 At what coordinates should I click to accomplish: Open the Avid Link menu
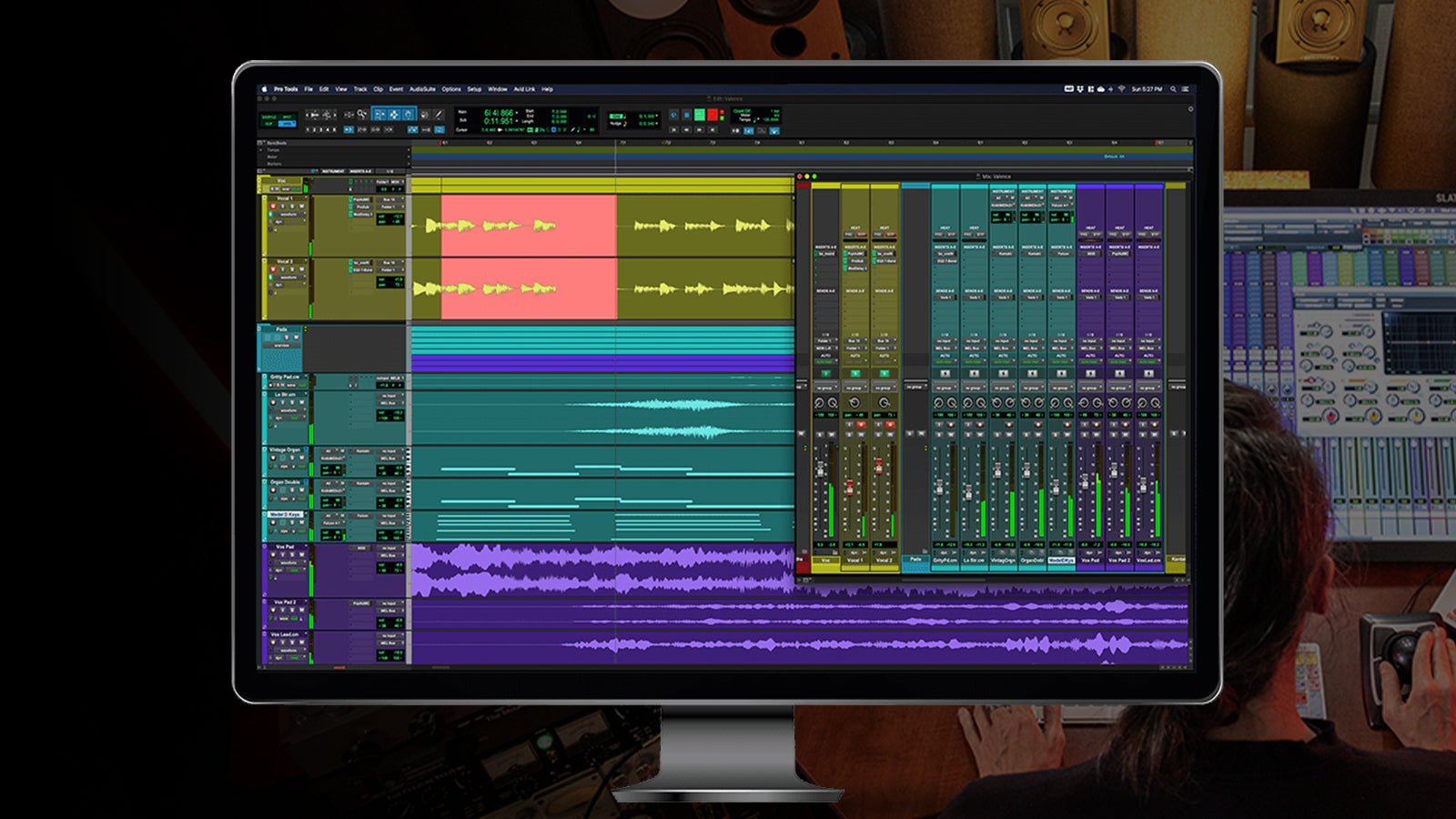[x=524, y=89]
